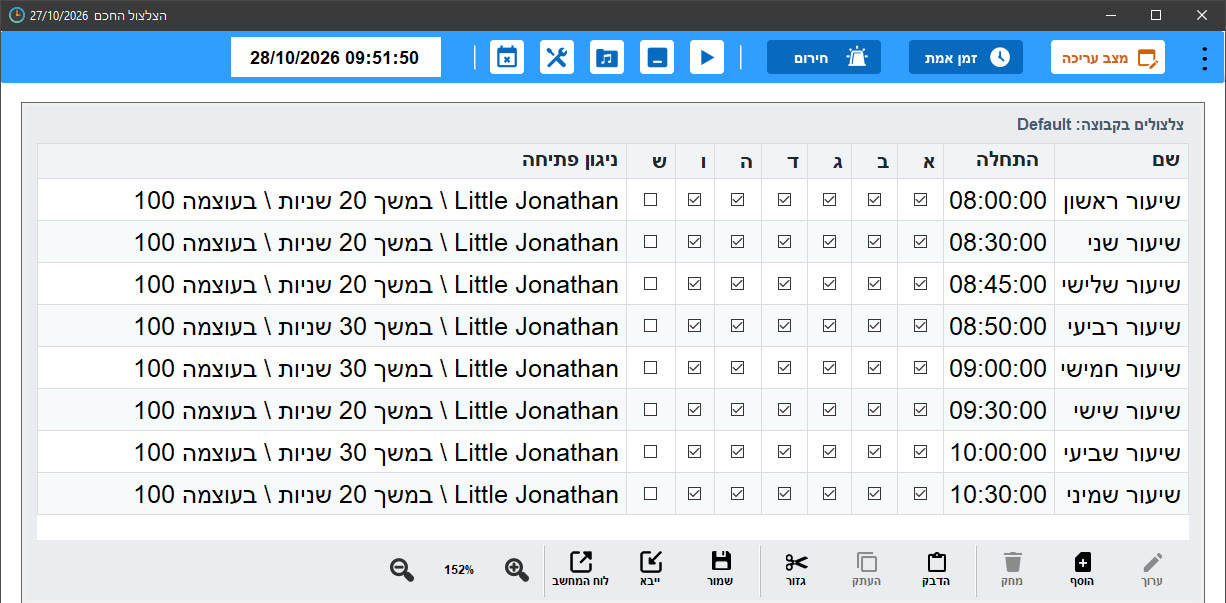Zoom in with the plus magnifier
The image size is (1226, 603).
click(517, 570)
